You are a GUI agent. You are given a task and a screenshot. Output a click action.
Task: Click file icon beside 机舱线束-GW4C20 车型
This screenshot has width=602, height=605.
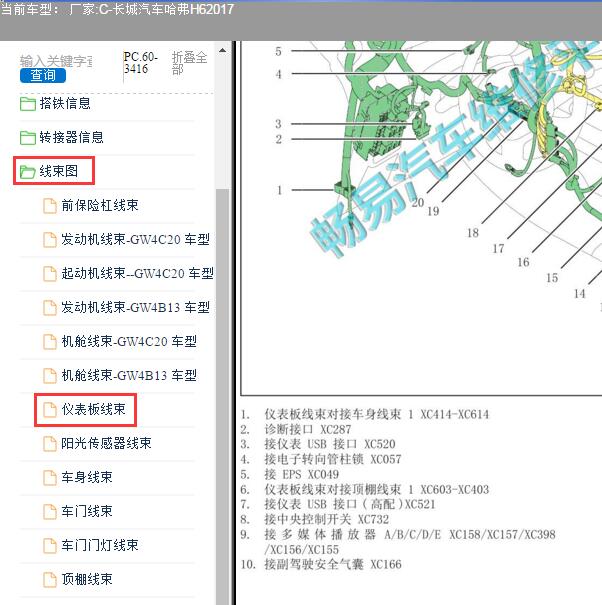(50, 341)
